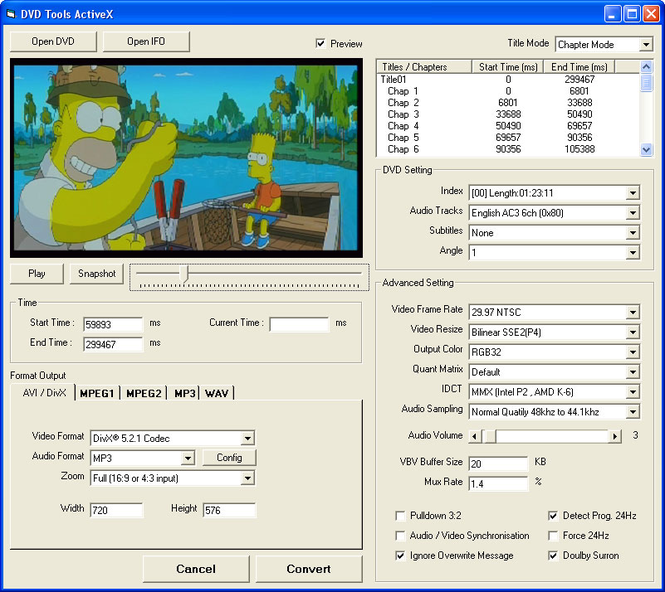This screenshot has height=592, width=665.
Task: Click the Mux Rate field
Action: (498, 483)
